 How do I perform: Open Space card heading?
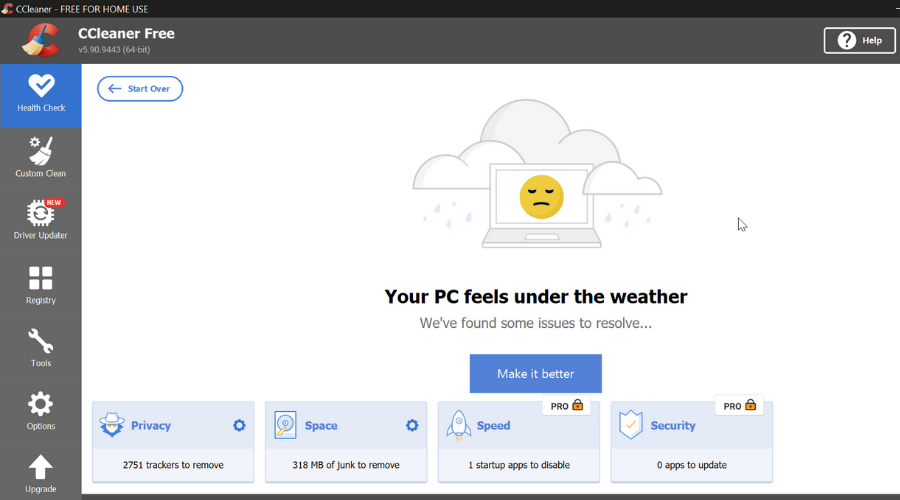click(321, 425)
